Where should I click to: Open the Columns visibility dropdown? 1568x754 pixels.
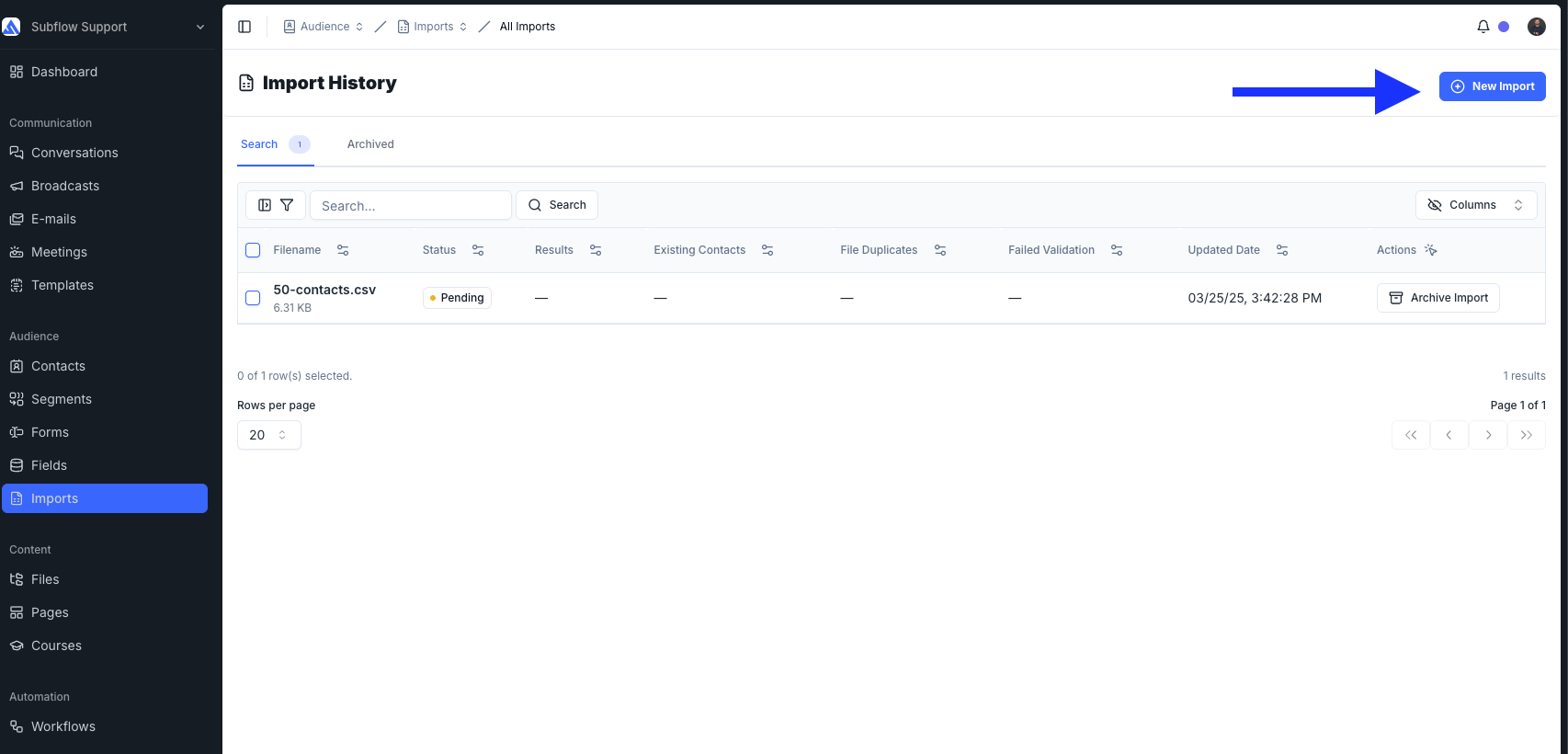[1476, 205]
